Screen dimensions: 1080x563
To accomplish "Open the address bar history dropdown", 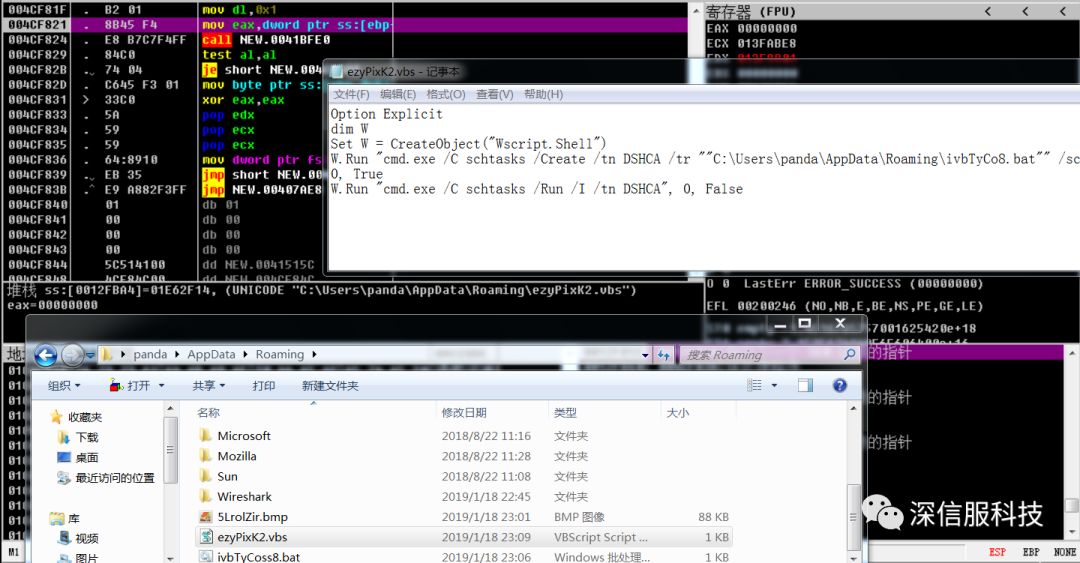I will [645, 355].
